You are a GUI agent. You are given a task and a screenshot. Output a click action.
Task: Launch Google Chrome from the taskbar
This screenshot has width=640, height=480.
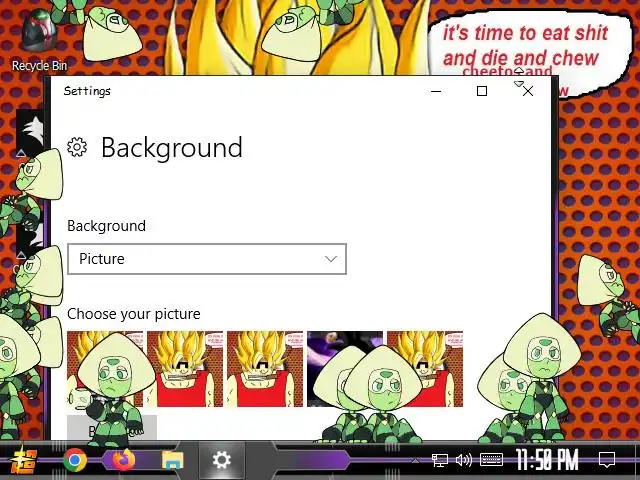click(75, 460)
